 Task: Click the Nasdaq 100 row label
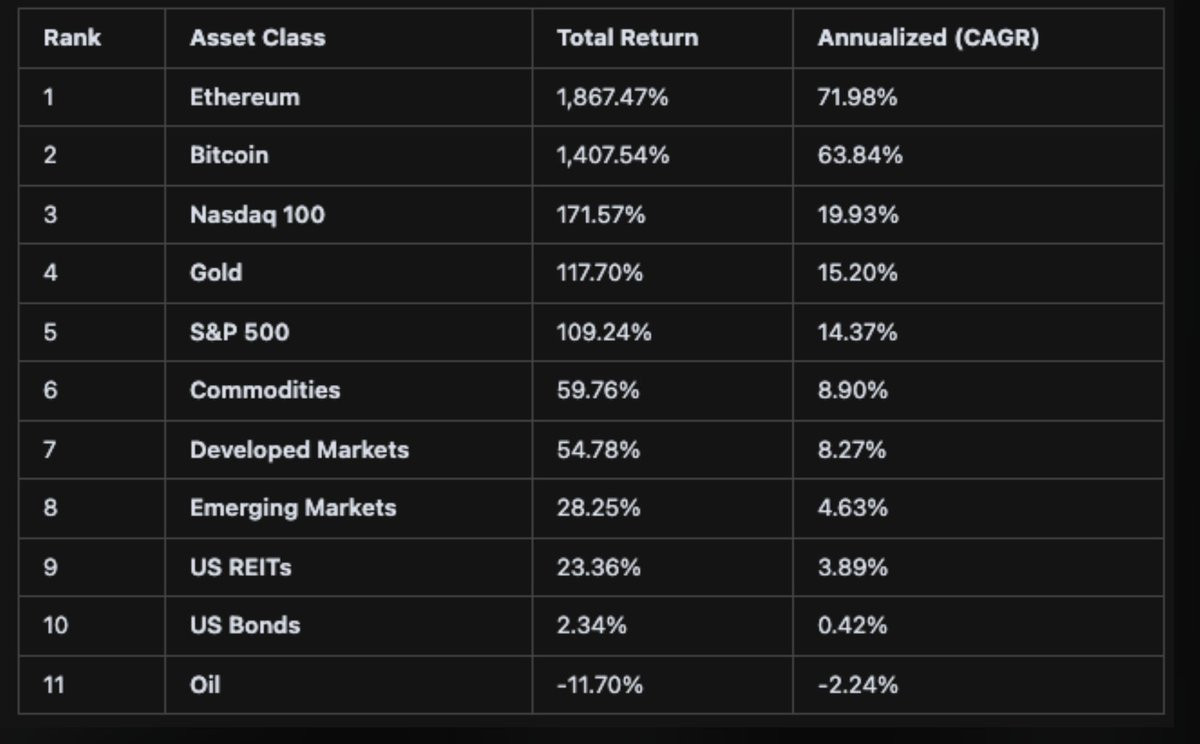click(x=257, y=214)
